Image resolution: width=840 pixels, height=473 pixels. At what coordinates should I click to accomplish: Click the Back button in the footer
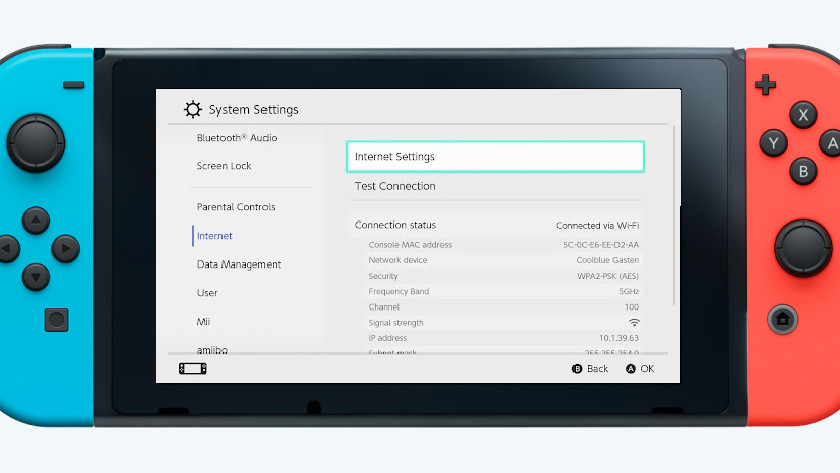[590, 369]
